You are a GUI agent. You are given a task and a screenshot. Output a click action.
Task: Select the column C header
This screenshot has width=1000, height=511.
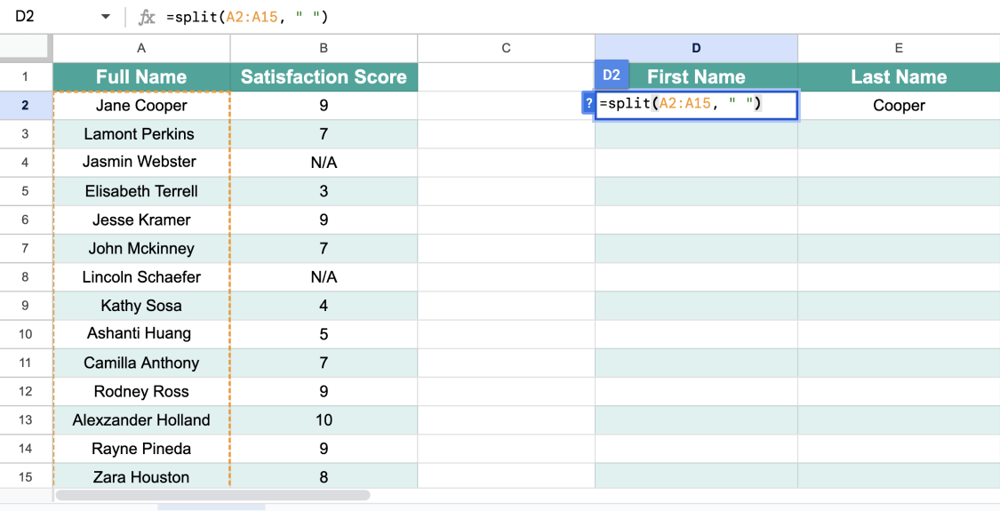pos(506,48)
